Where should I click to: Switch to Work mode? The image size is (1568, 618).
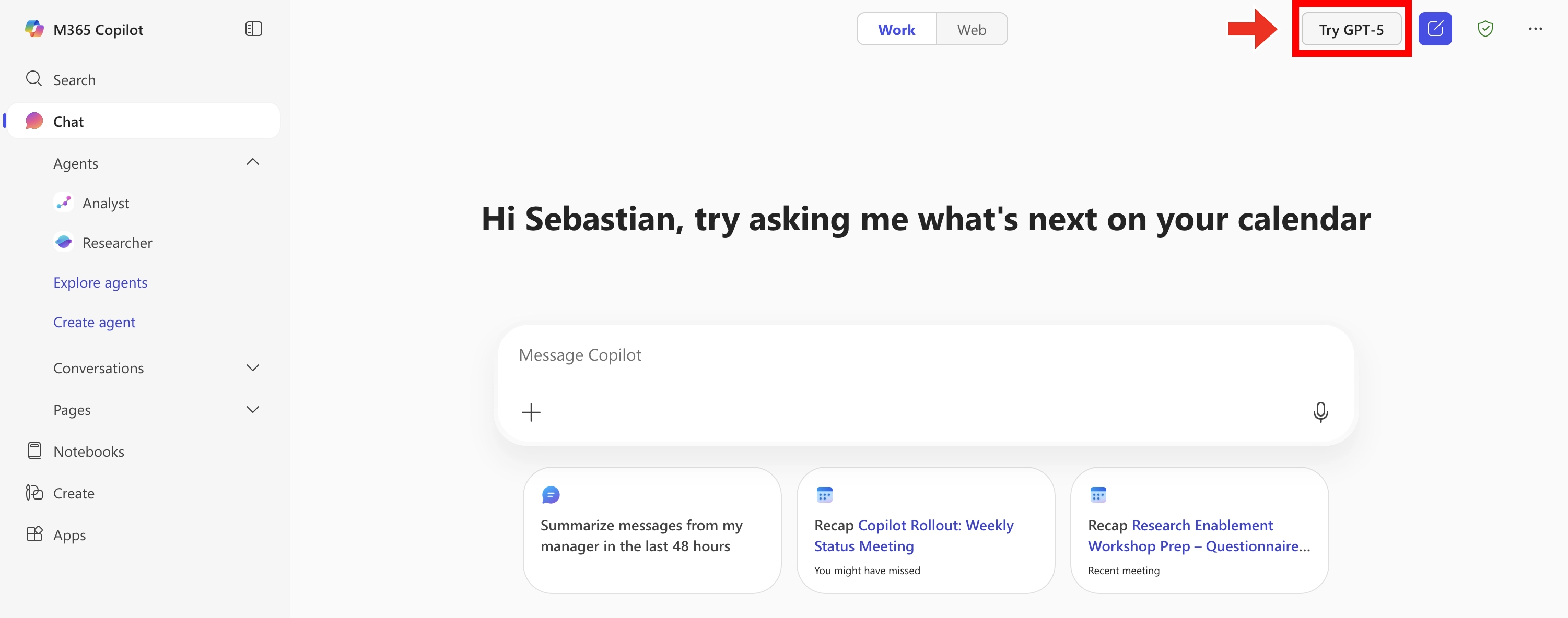[896, 30]
